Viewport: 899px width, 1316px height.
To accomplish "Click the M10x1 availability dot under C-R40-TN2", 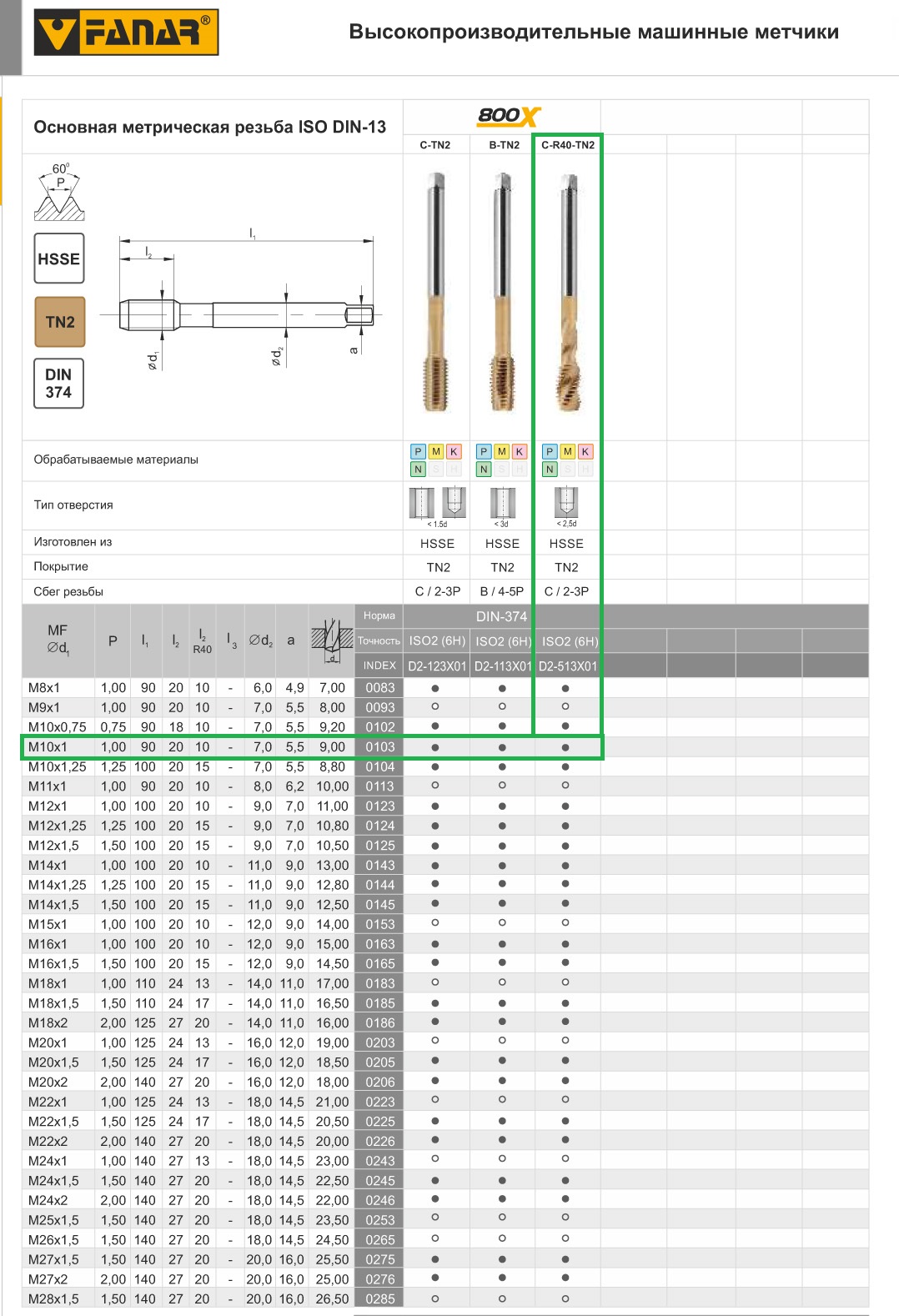I will 565,748.
